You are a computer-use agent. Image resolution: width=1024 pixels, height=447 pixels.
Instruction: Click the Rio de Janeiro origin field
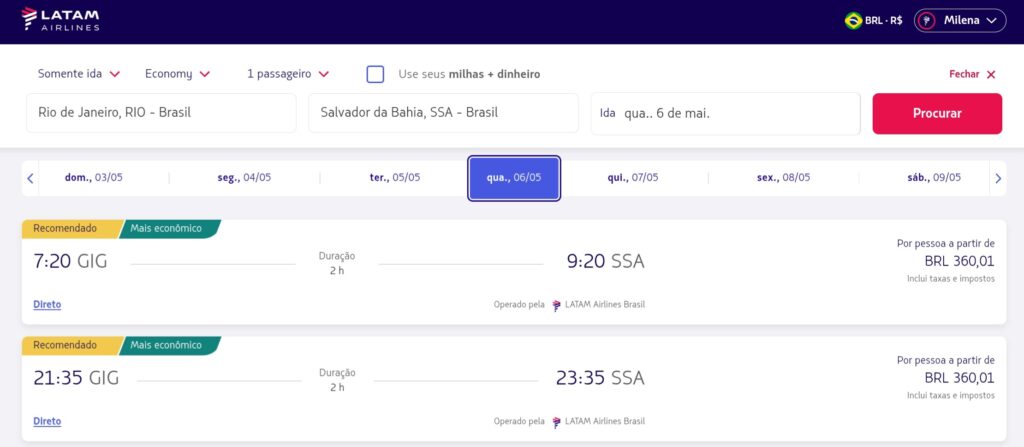point(161,113)
